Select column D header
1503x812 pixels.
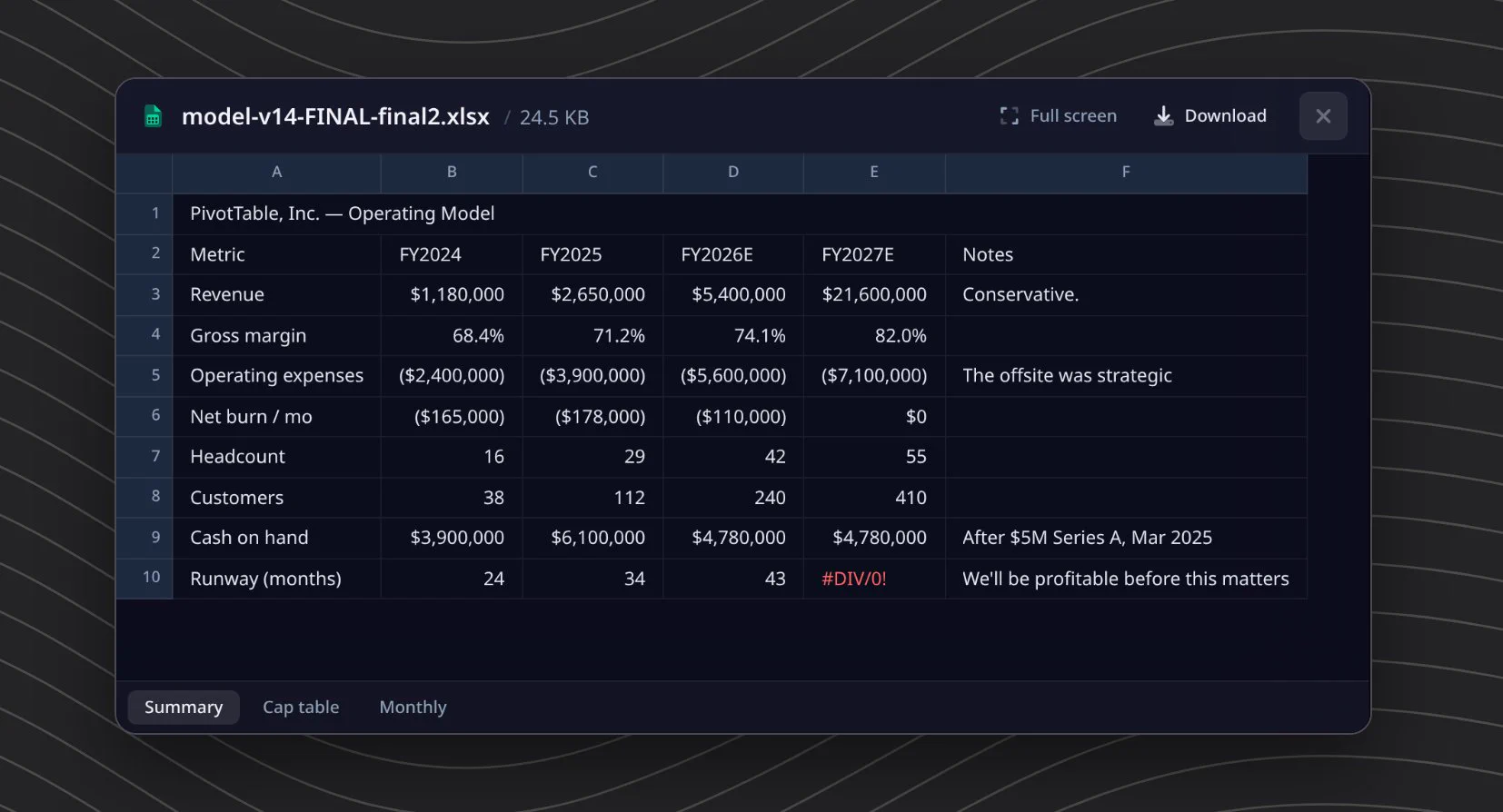point(733,173)
